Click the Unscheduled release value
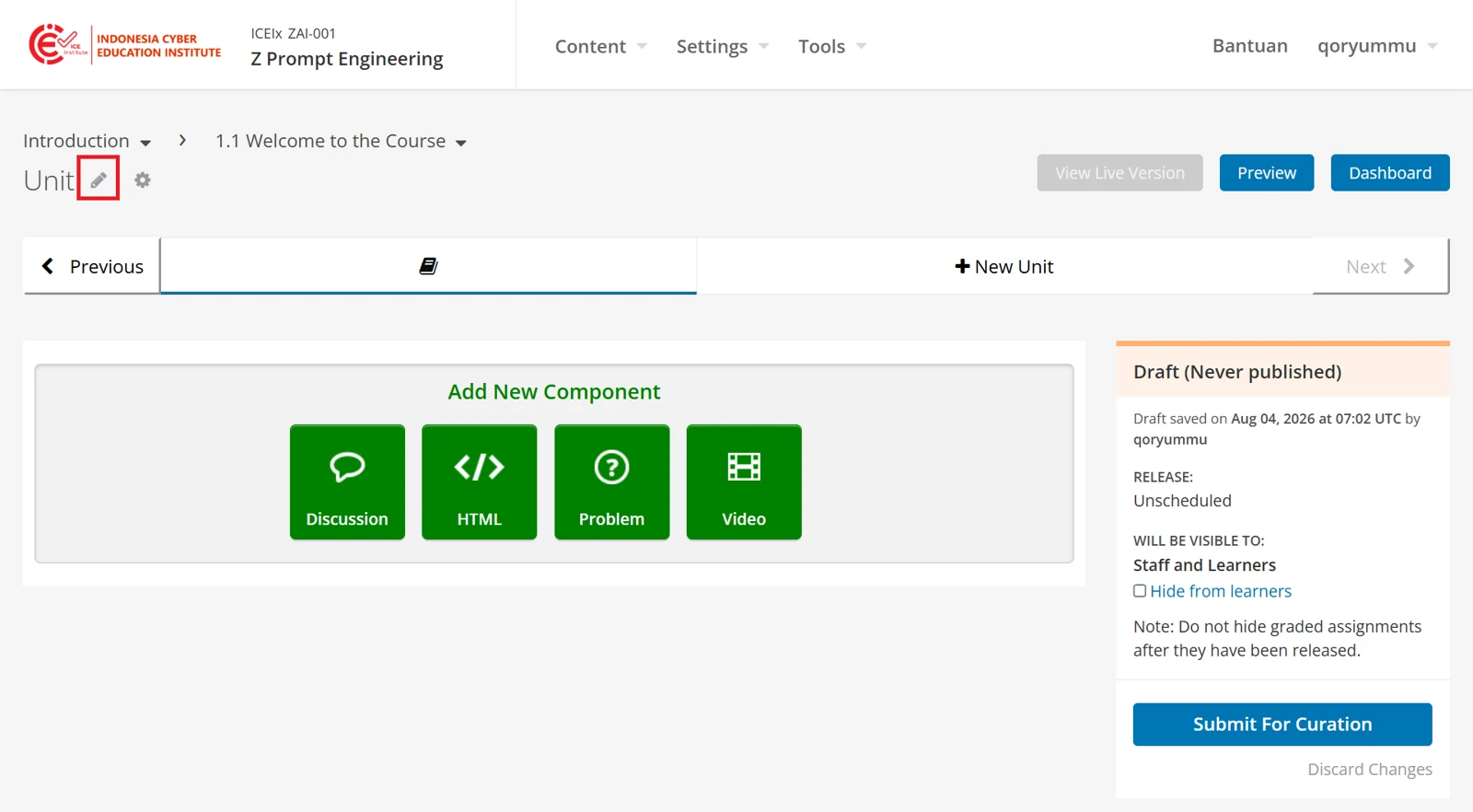Screen dimensions: 1473x812 (x=1182, y=501)
